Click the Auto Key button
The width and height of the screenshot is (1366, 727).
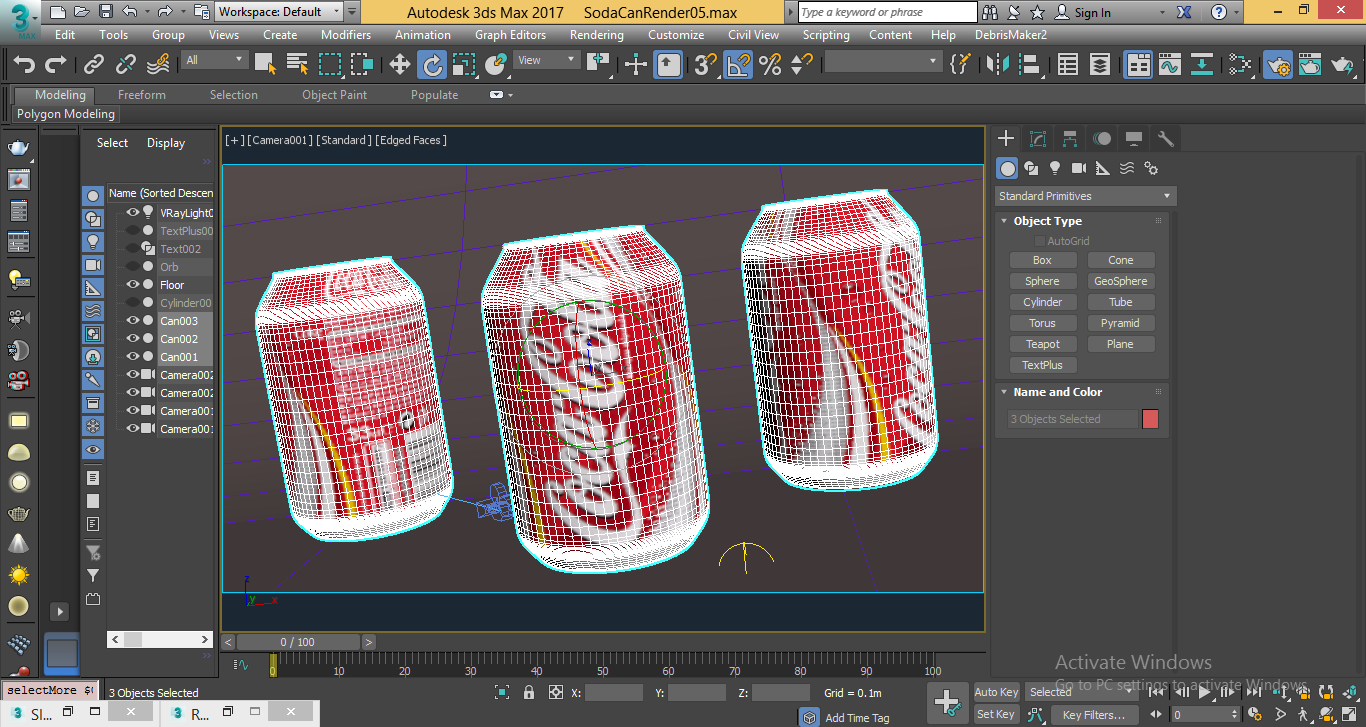point(996,692)
